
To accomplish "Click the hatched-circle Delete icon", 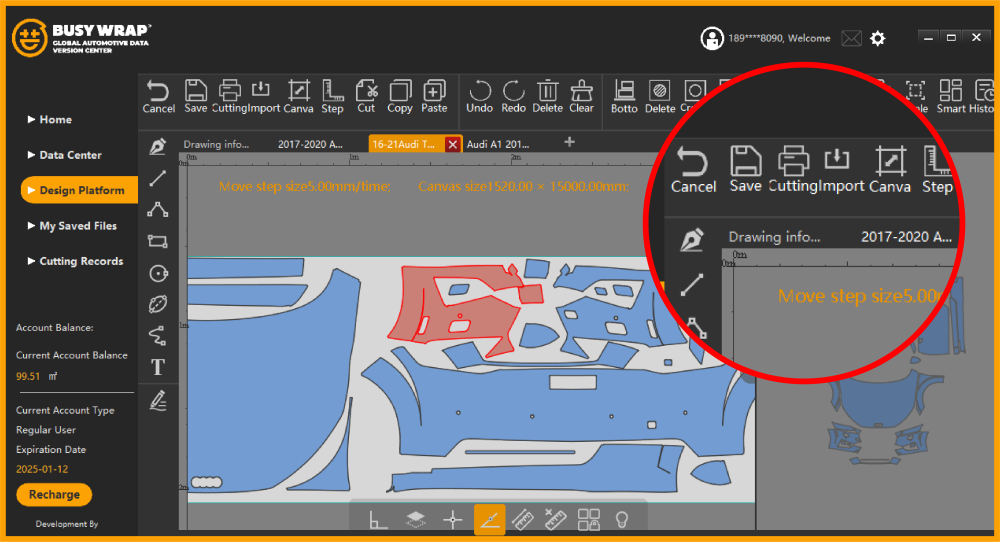I will (x=659, y=91).
